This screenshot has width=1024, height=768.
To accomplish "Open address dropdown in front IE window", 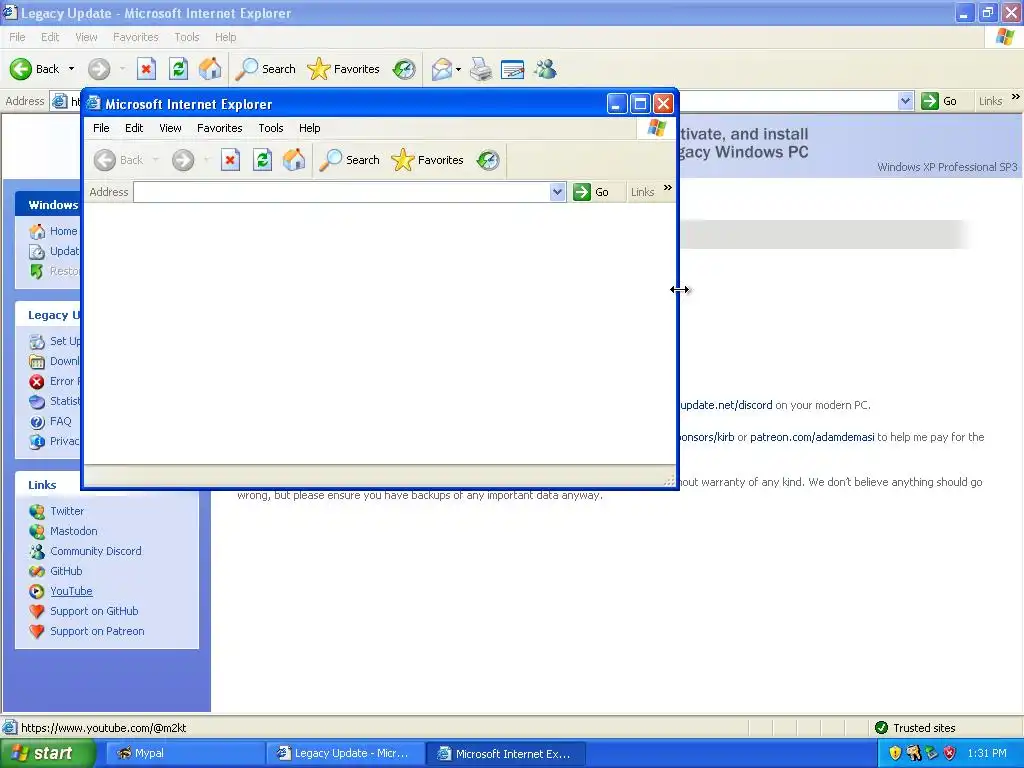I will [x=557, y=192].
